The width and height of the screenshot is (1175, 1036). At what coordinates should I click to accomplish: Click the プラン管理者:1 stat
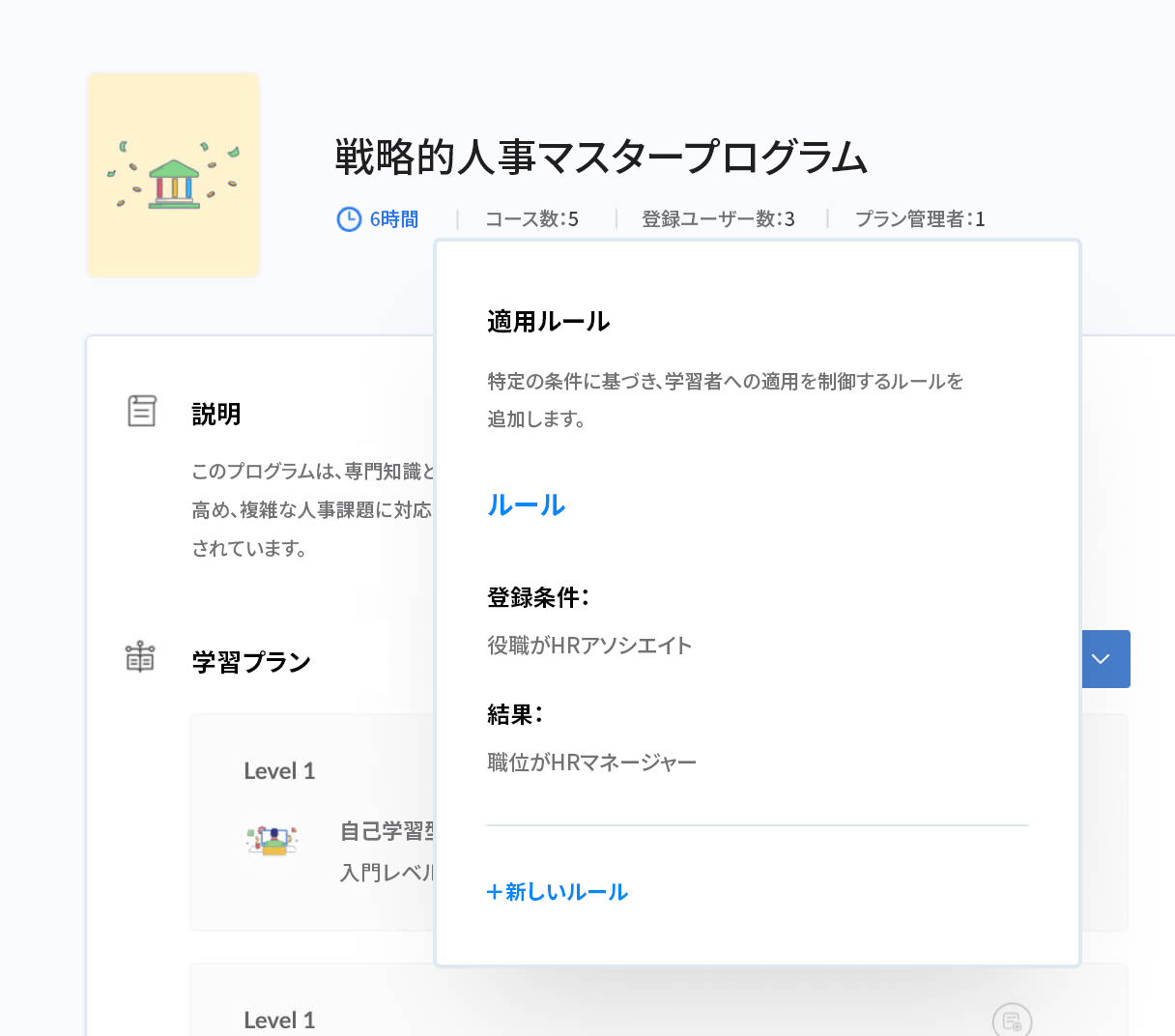tap(920, 219)
